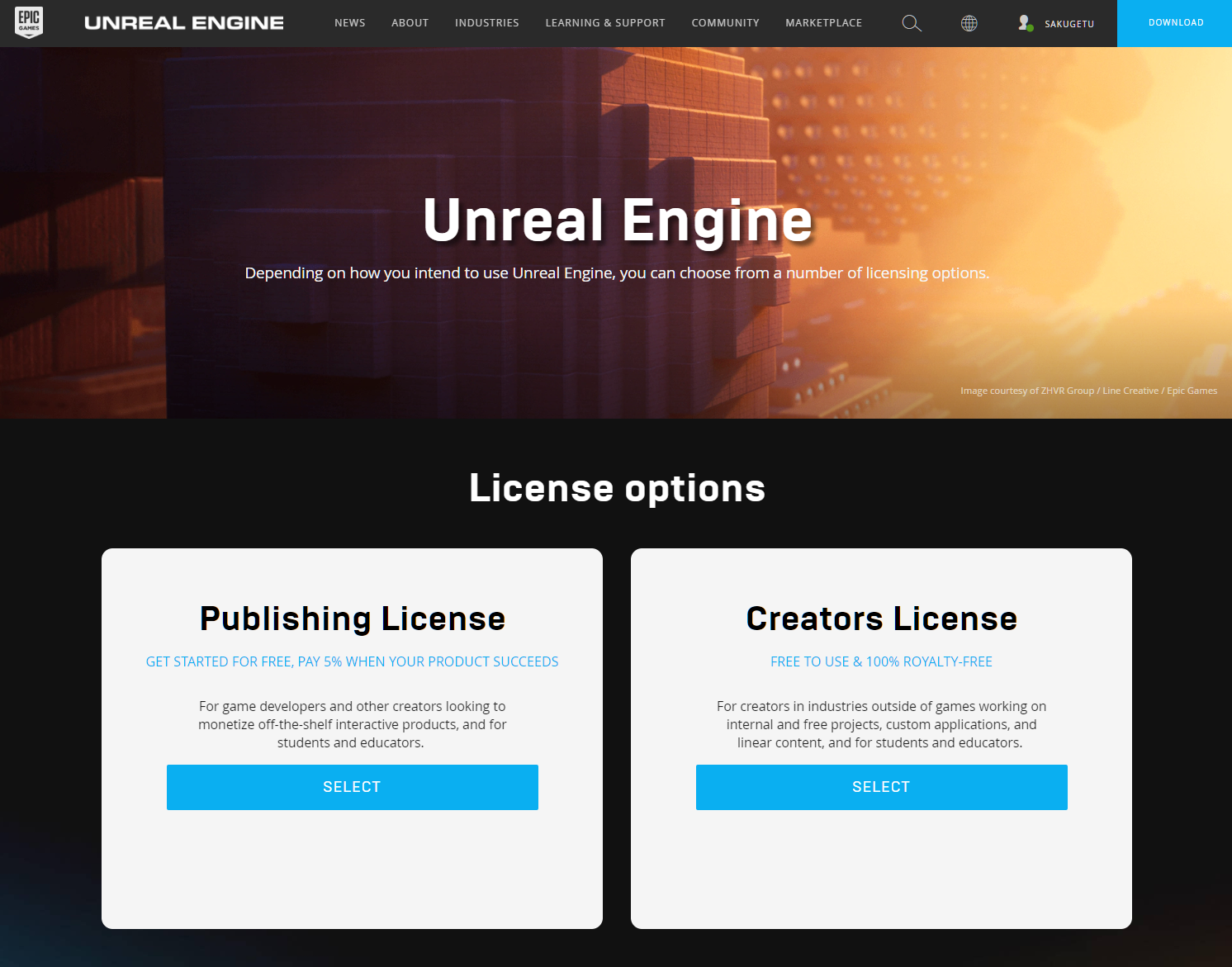
Task: Click the image courtesy credit text
Action: [x=1088, y=391]
